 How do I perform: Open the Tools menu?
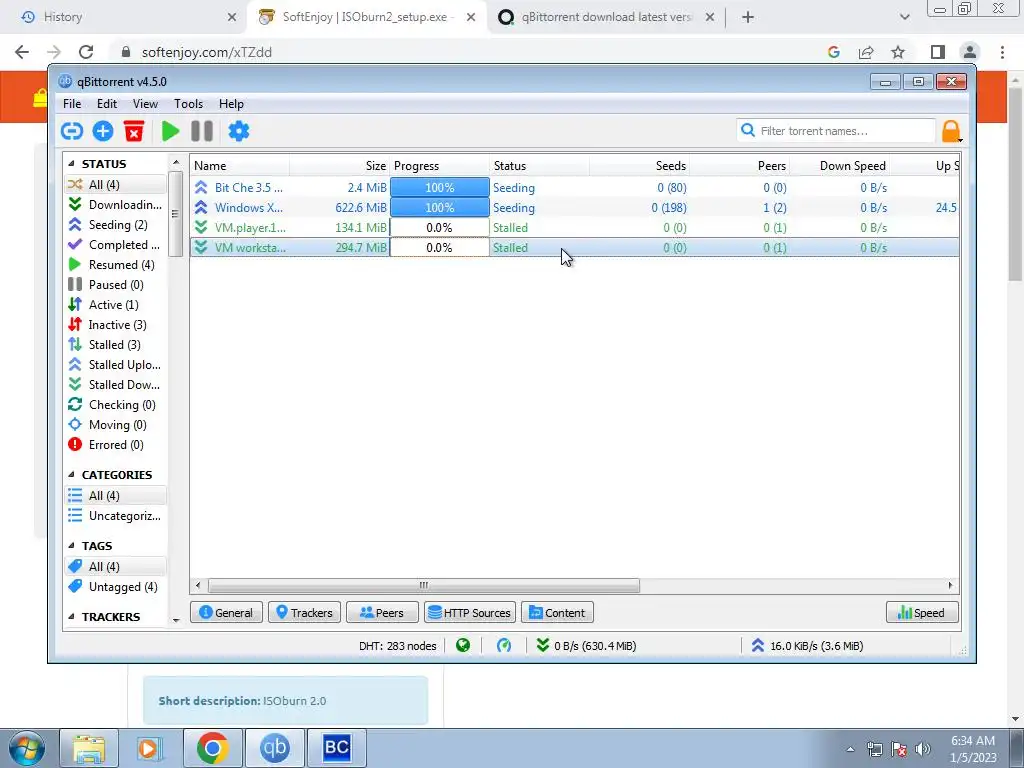click(x=188, y=104)
